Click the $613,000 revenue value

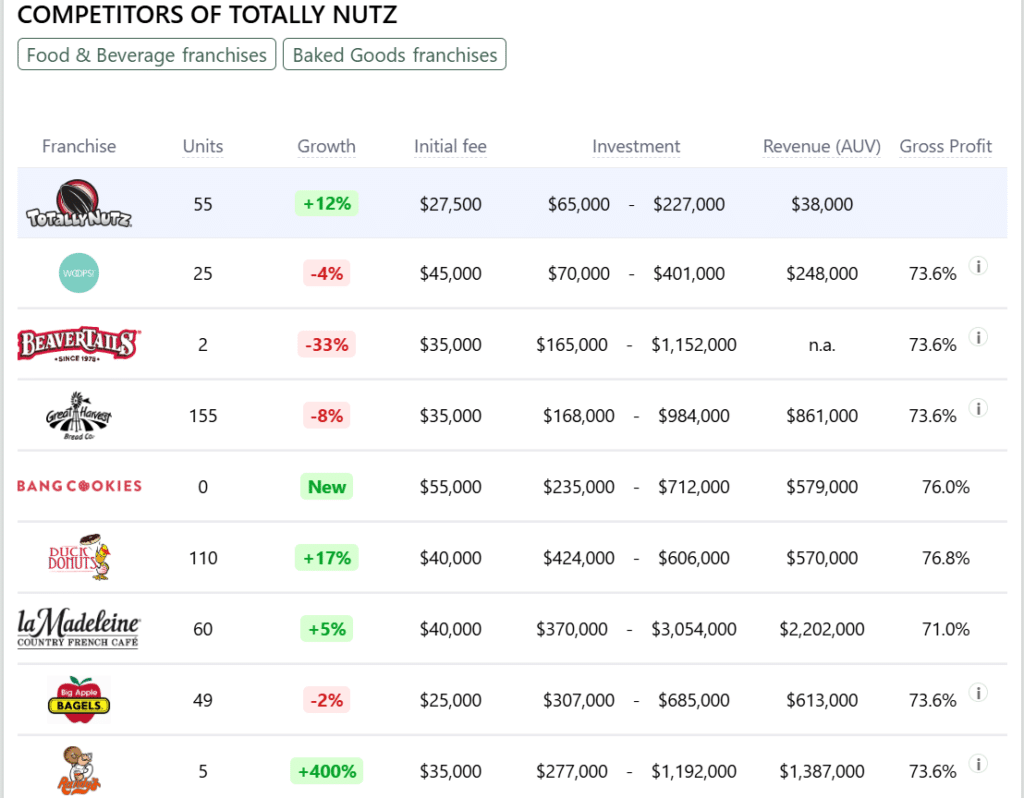[822, 701]
